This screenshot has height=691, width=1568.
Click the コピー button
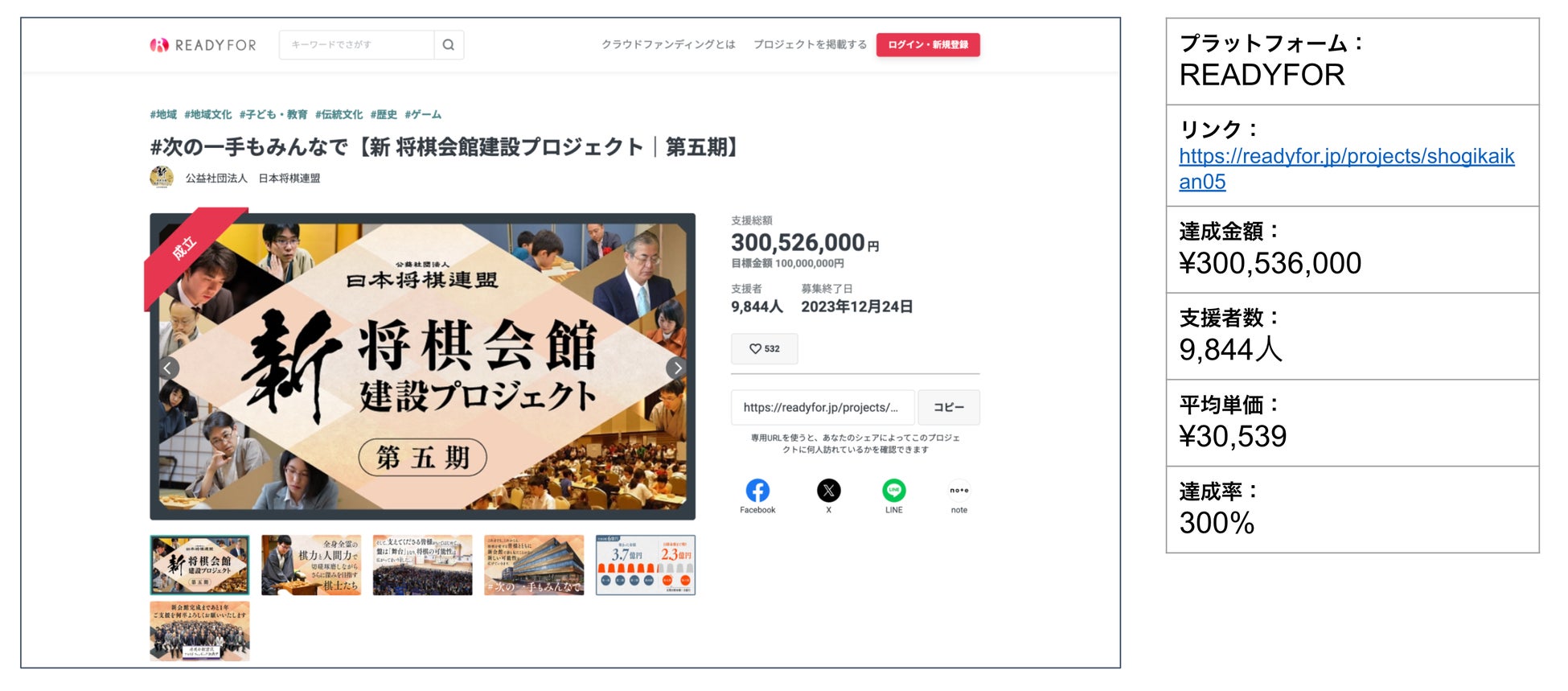coord(949,408)
